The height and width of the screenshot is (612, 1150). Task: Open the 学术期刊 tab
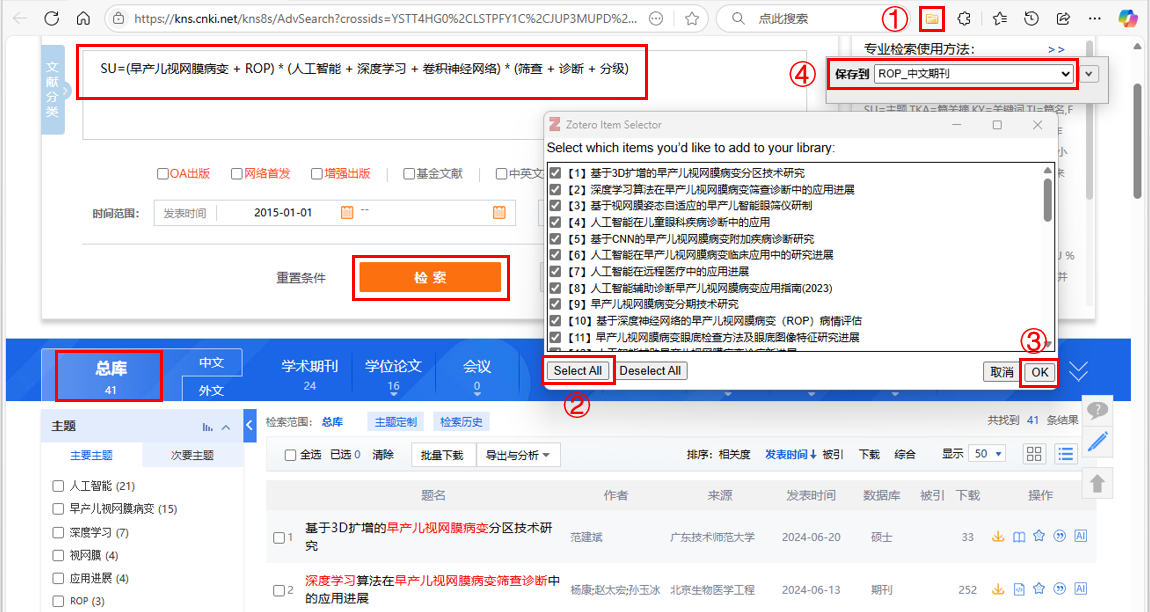[x=310, y=374]
